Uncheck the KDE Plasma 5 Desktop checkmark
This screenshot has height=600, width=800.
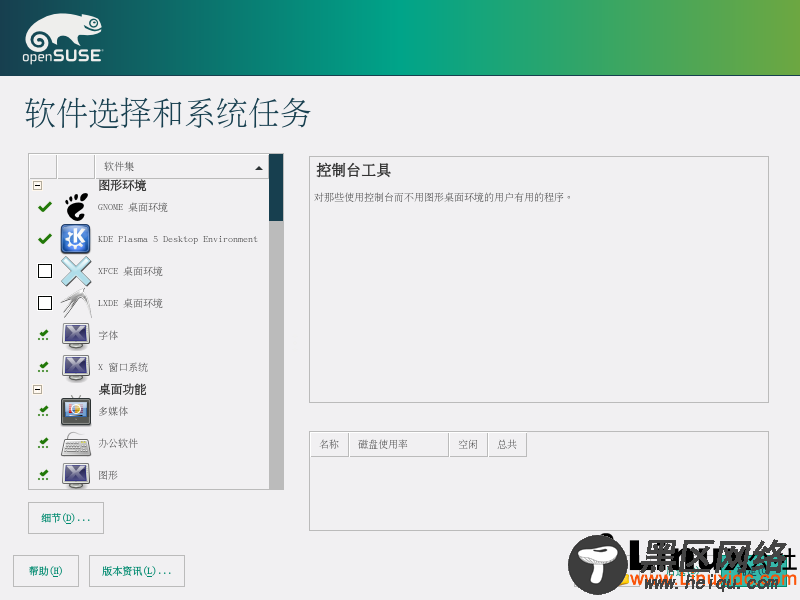(45, 239)
